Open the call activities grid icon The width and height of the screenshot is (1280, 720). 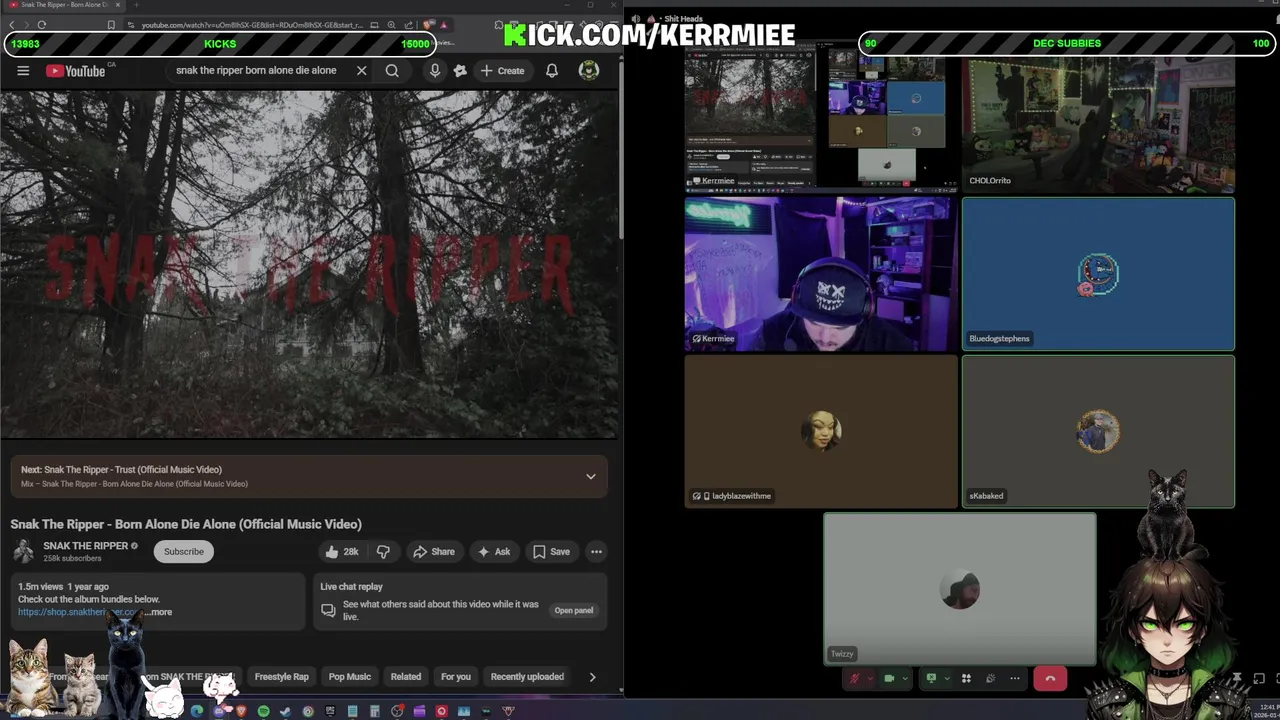point(966,678)
